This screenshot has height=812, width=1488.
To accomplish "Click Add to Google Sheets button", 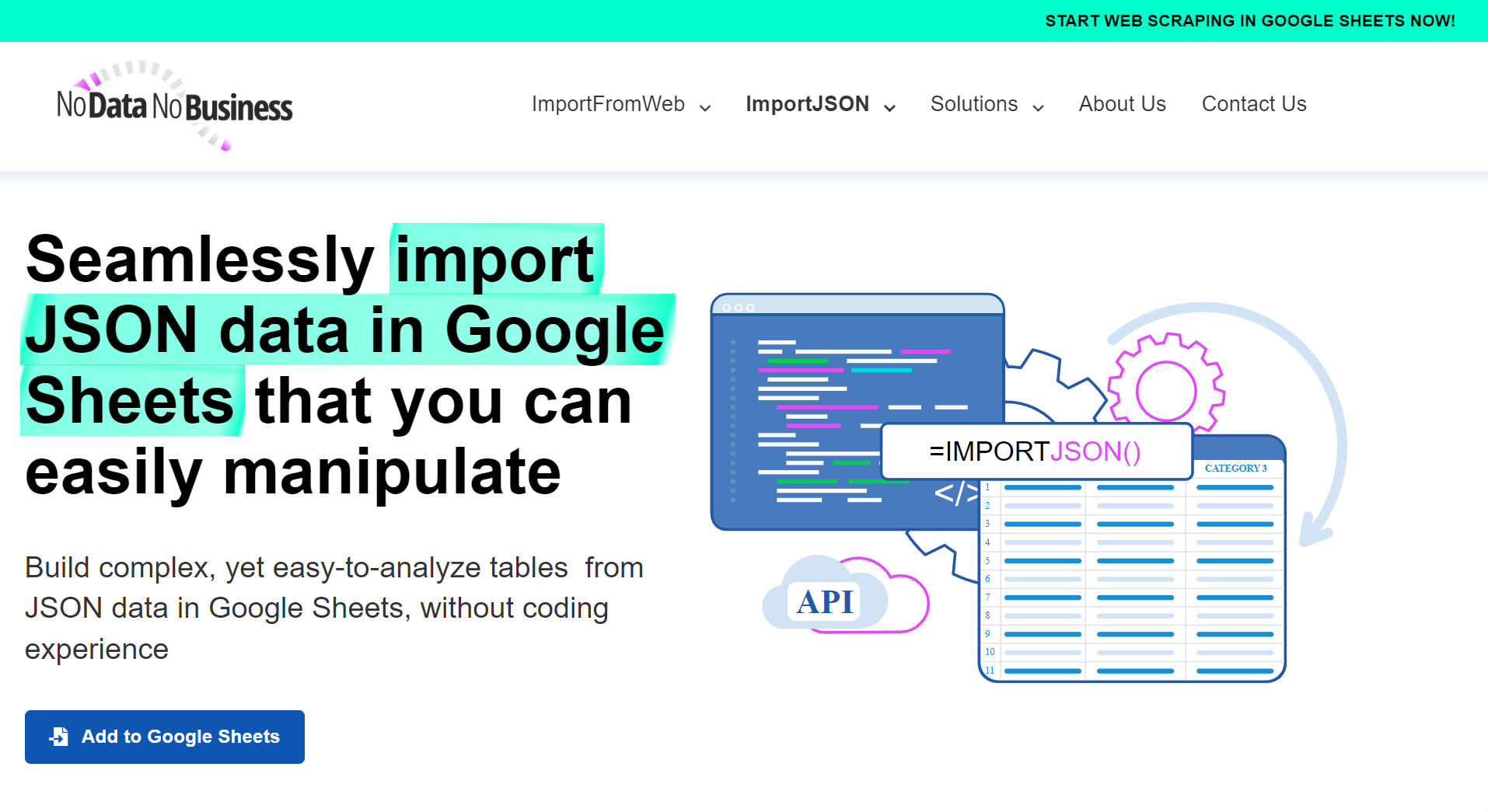I will coord(165,737).
